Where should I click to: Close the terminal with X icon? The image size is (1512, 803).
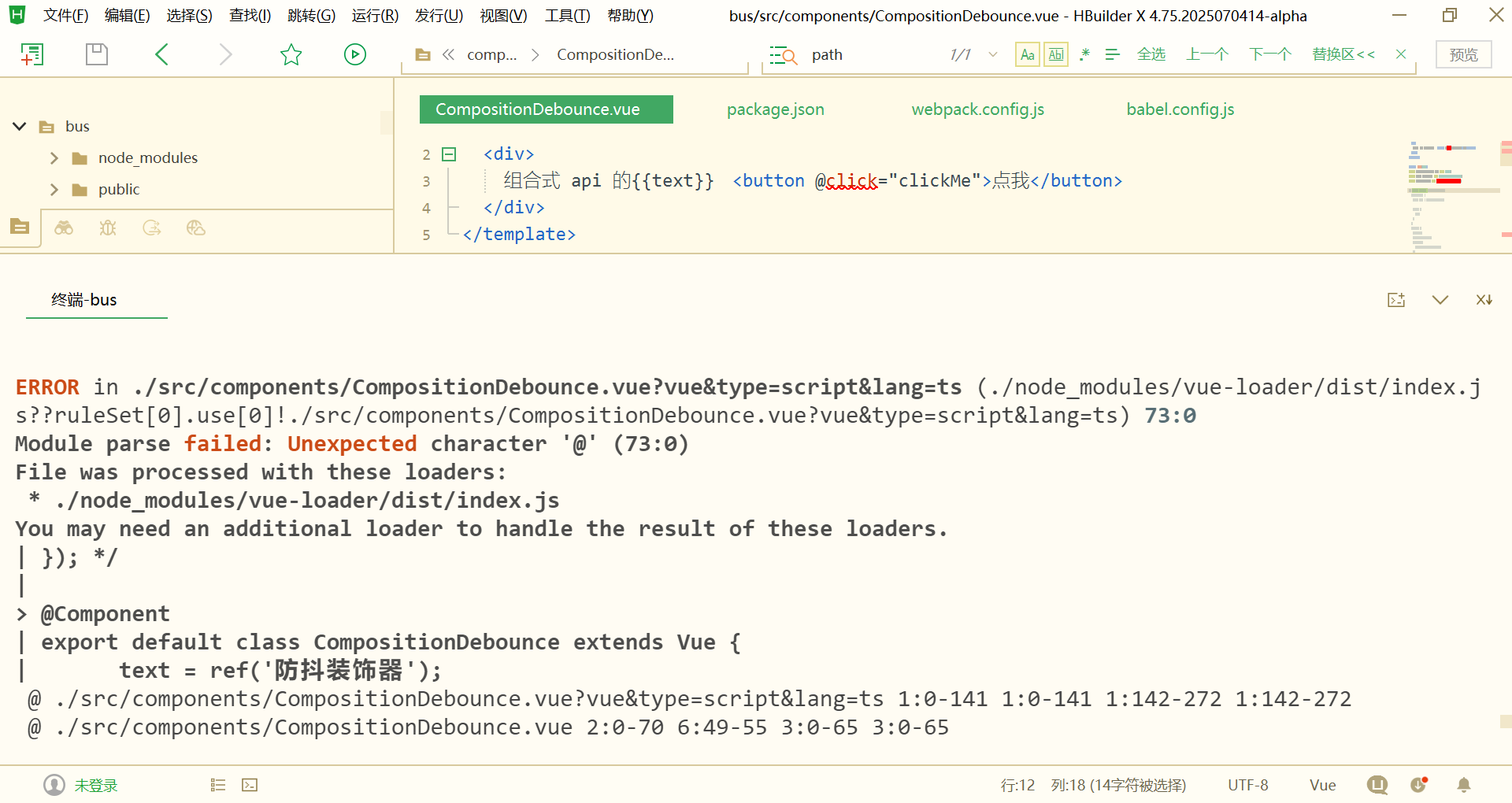1484,300
